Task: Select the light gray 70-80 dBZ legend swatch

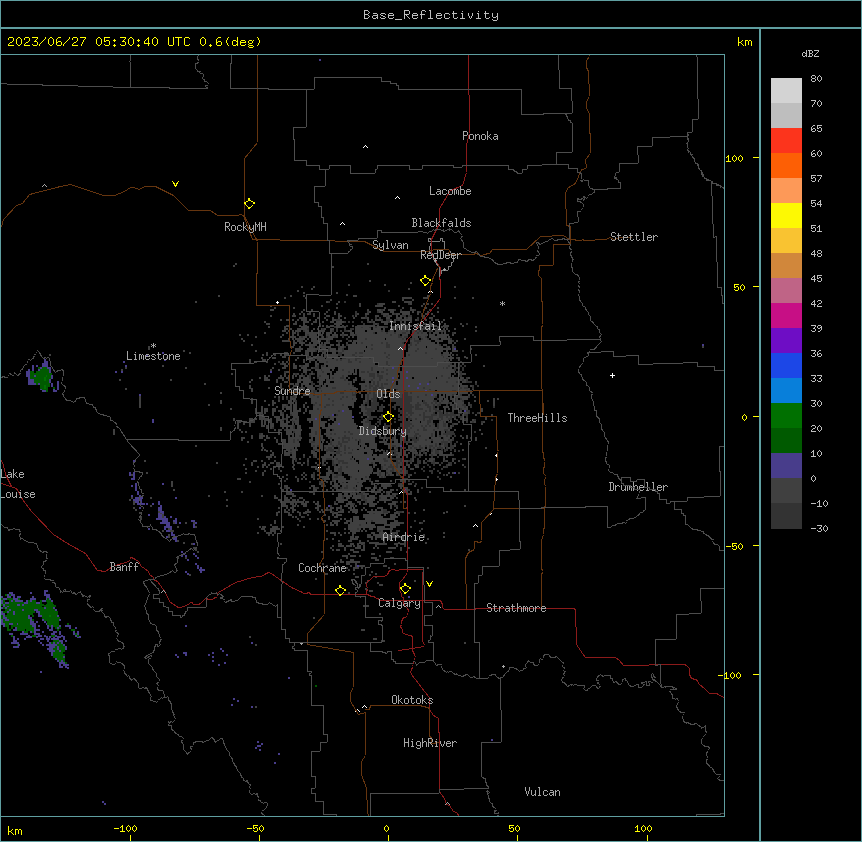Action: coord(786,91)
